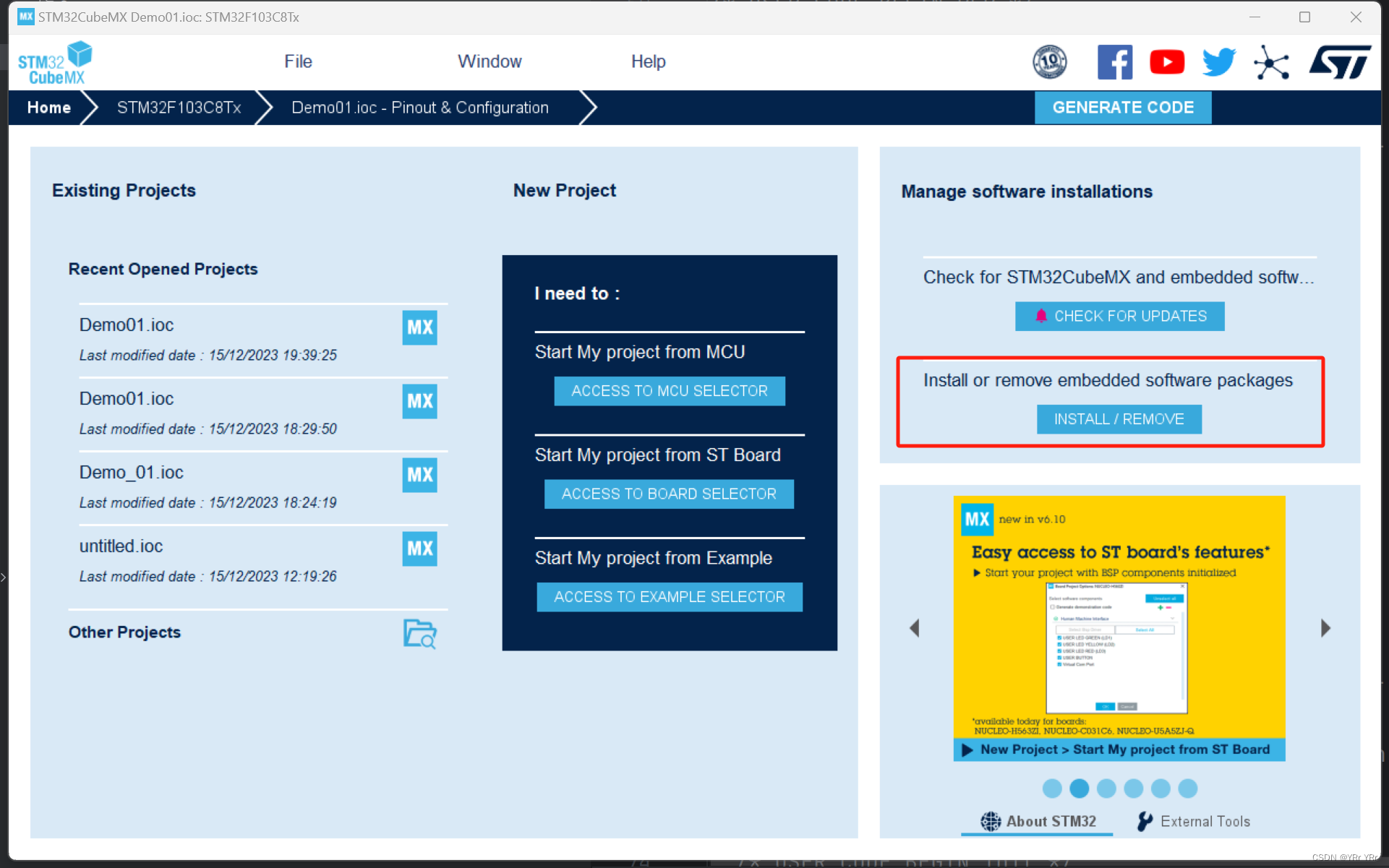Select the Demo01.ioc Pinout tab
This screenshot has width=1389, height=868.
(x=419, y=107)
